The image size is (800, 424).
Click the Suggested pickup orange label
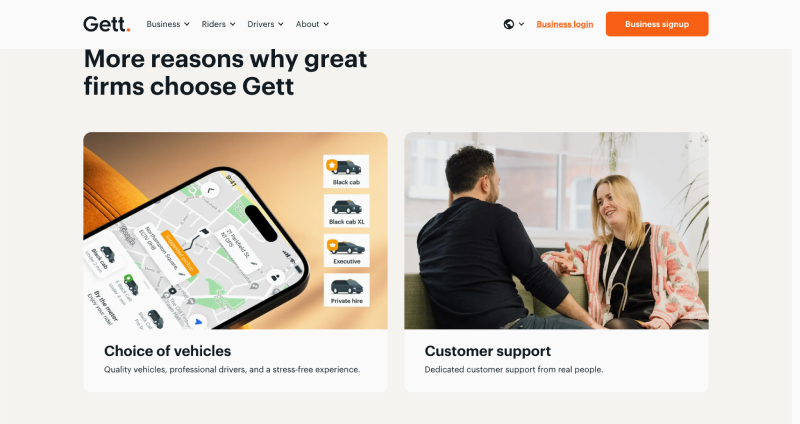pyautogui.click(x=180, y=254)
